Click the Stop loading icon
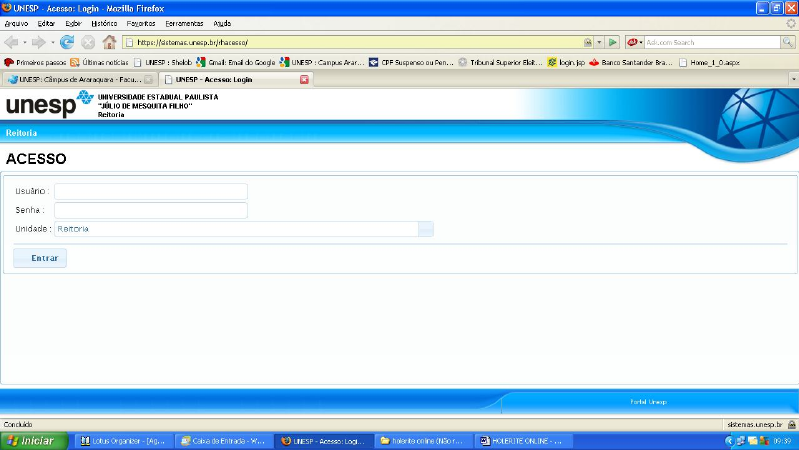 (88, 42)
